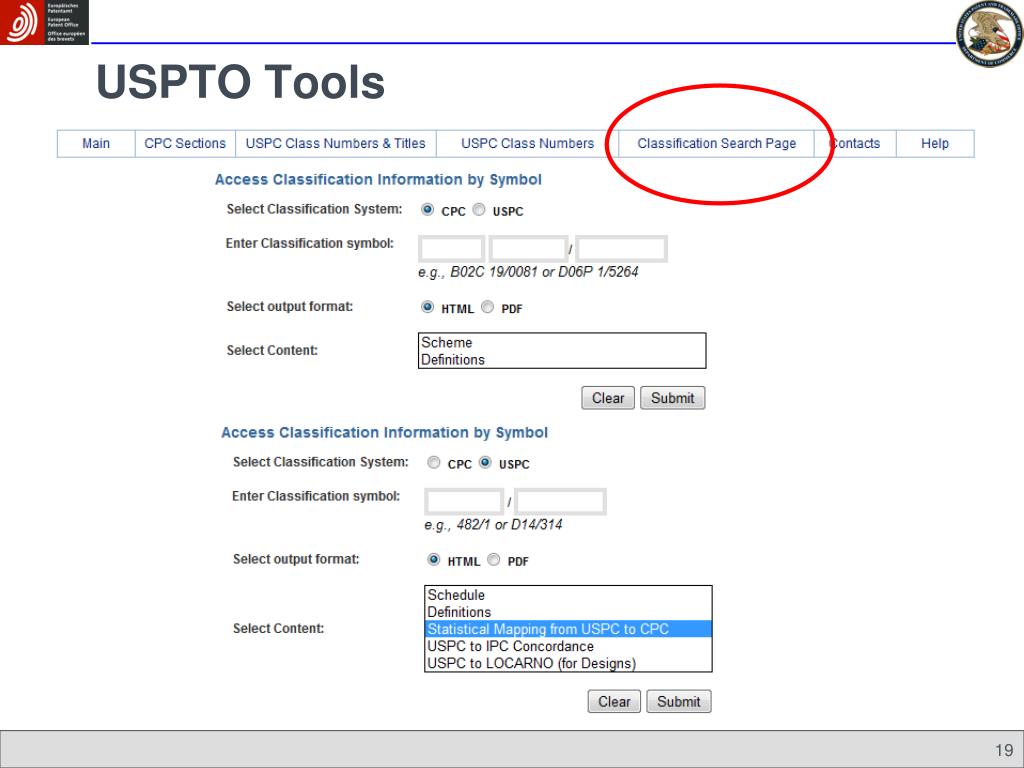Image resolution: width=1024 pixels, height=768 pixels.
Task: Click Submit button in upper form
Action: (673, 398)
